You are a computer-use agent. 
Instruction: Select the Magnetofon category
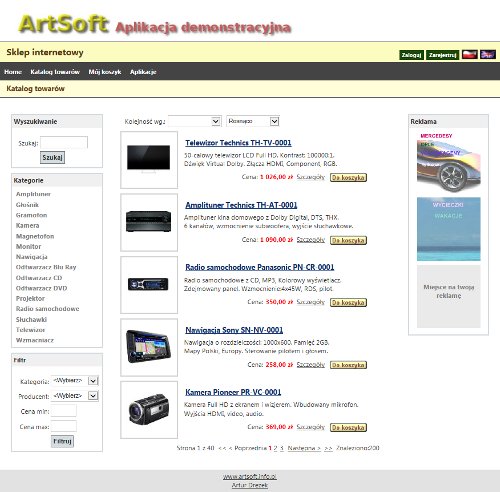point(35,236)
